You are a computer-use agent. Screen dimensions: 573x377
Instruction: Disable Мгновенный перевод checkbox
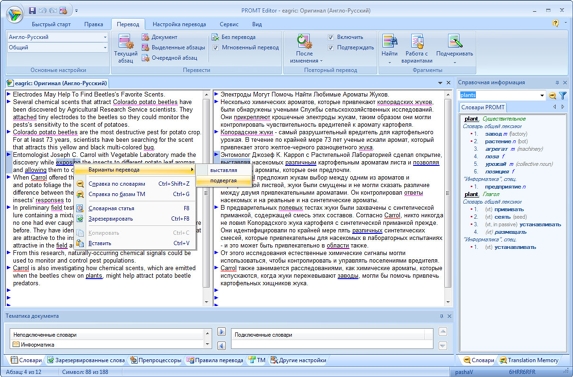point(216,47)
